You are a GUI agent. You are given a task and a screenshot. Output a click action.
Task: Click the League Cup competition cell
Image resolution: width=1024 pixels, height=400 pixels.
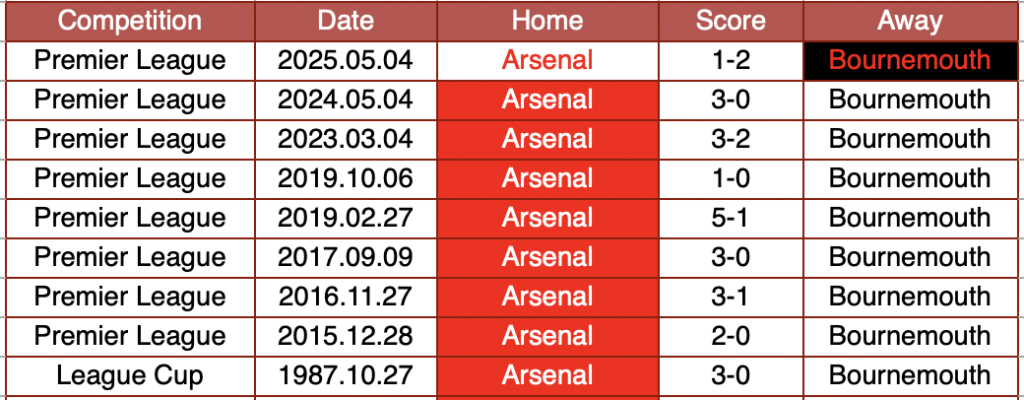tap(129, 375)
